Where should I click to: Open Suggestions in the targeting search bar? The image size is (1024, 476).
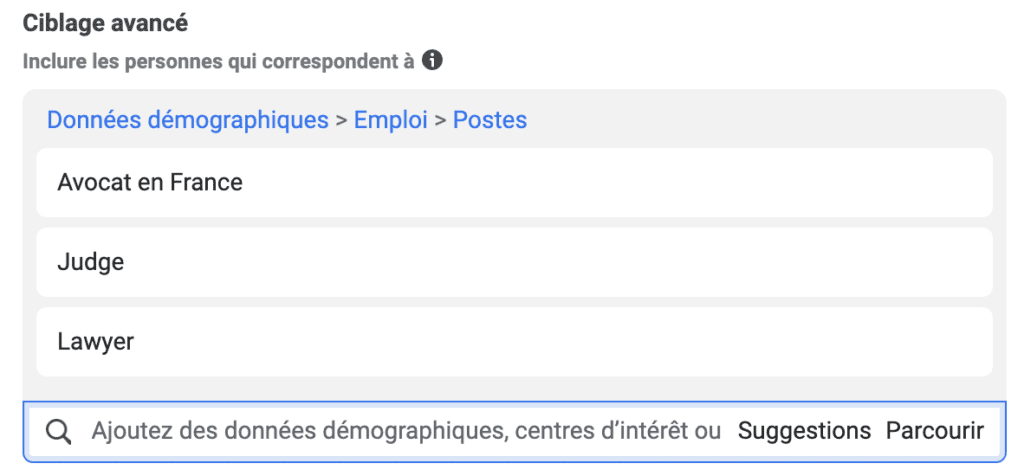tap(804, 431)
